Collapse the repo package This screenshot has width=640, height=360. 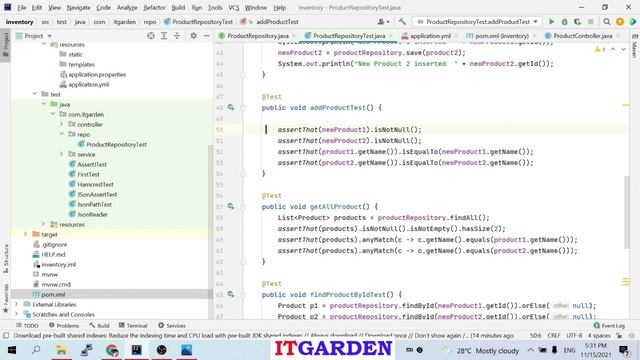[62, 134]
